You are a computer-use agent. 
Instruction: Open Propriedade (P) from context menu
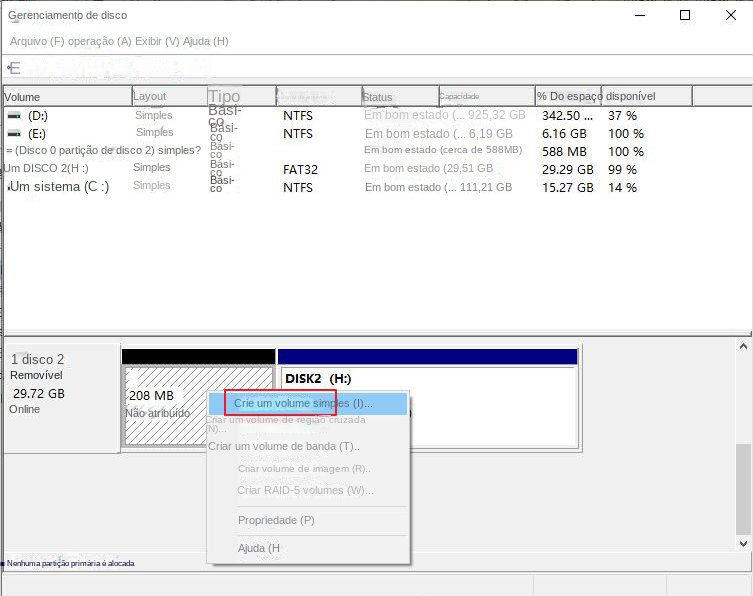click(276, 520)
